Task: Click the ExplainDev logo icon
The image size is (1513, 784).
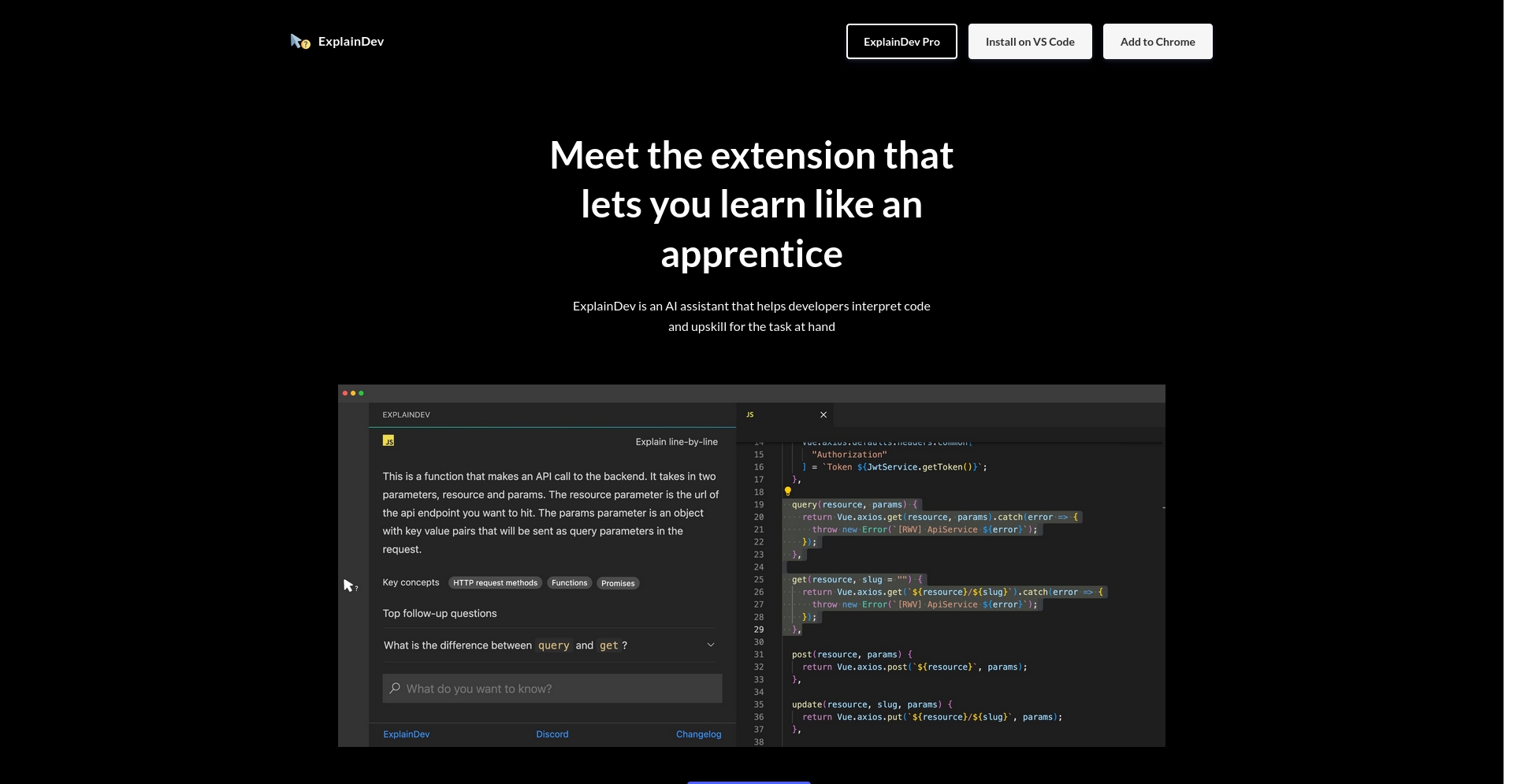Action: click(300, 42)
